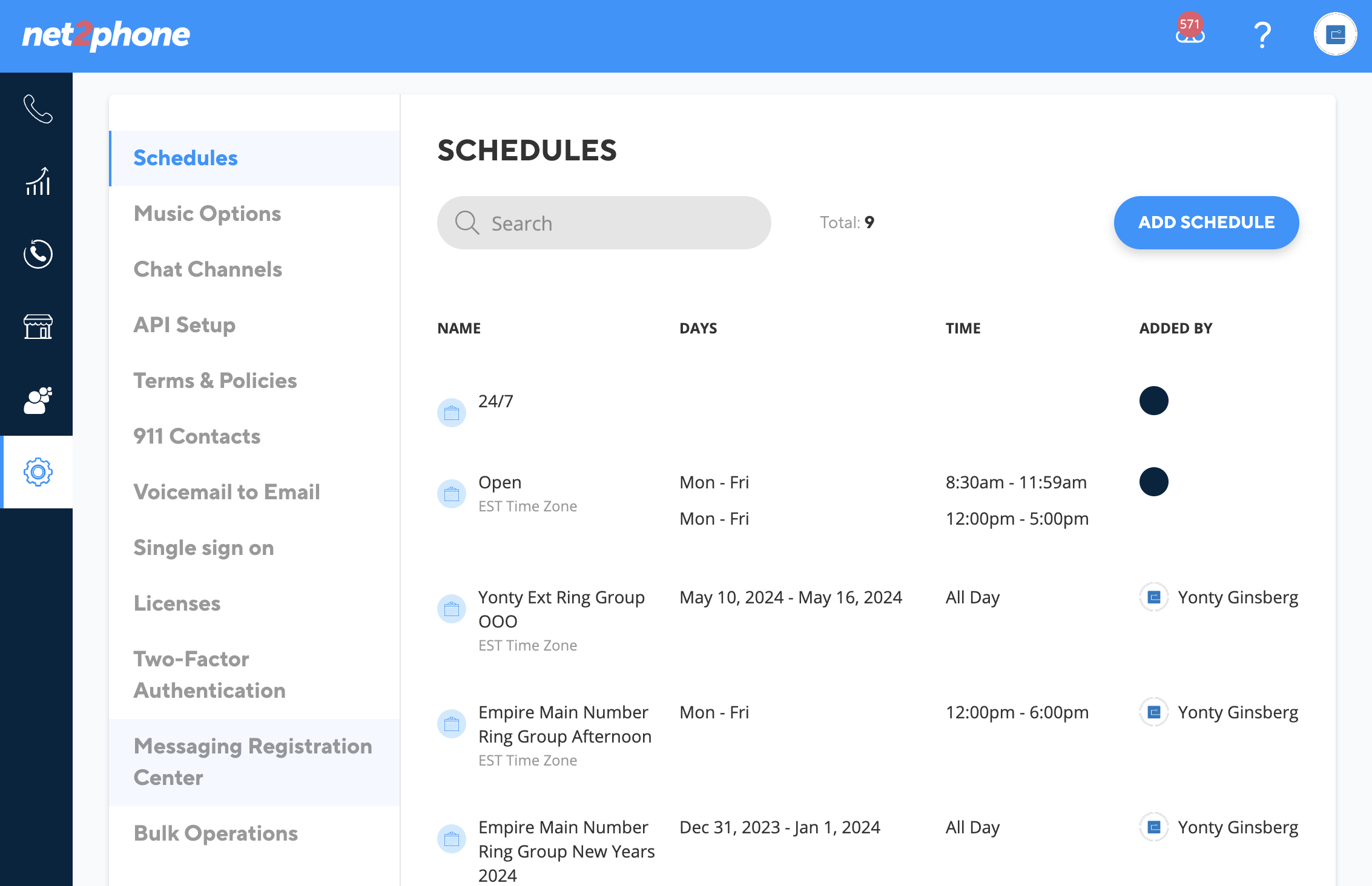Click the ADD SCHEDULE button
Viewport: 1372px width, 886px height.
point(1206,223)
